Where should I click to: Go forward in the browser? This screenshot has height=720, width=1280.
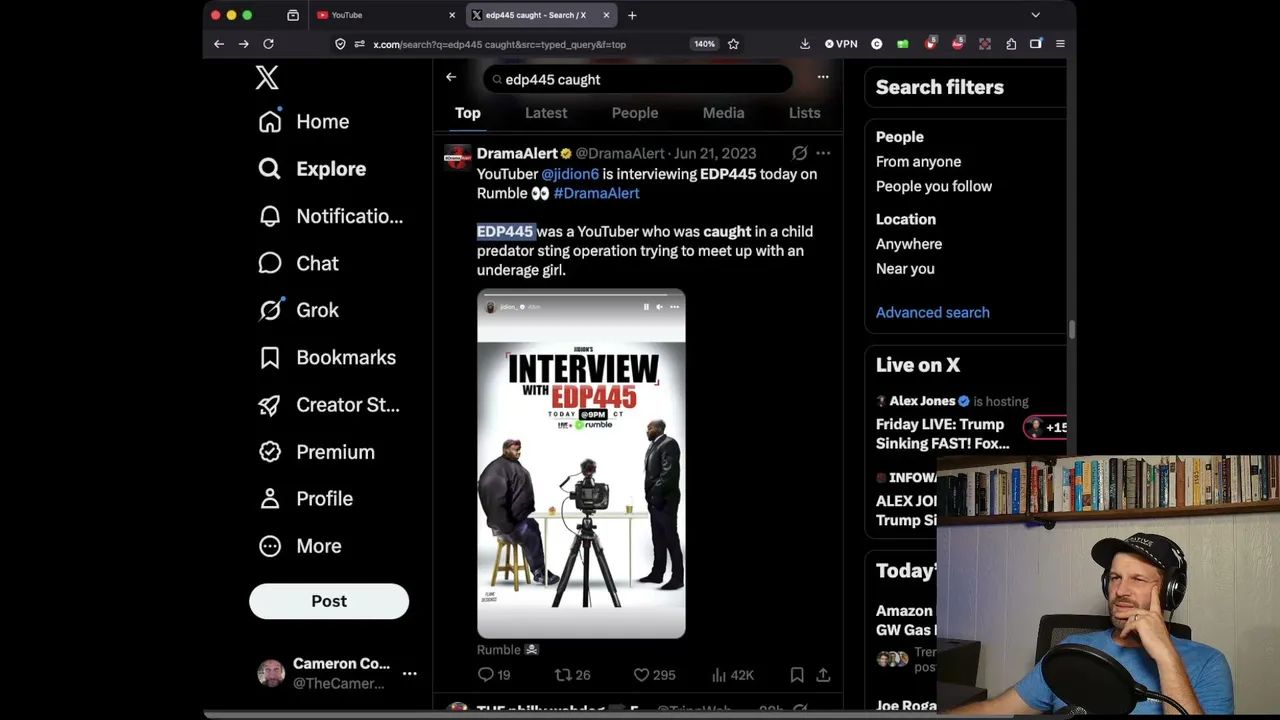point(243,44)
